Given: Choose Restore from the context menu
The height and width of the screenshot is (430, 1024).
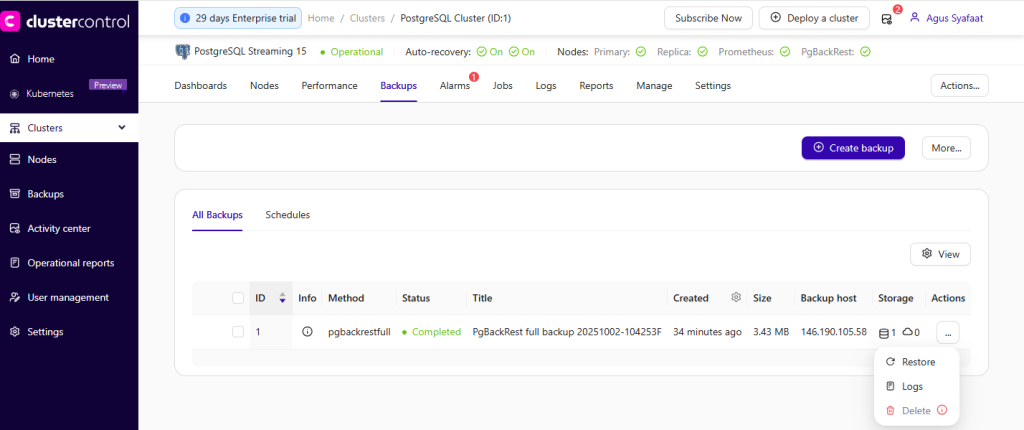Looking at the screenshot, I should [917, 362].
